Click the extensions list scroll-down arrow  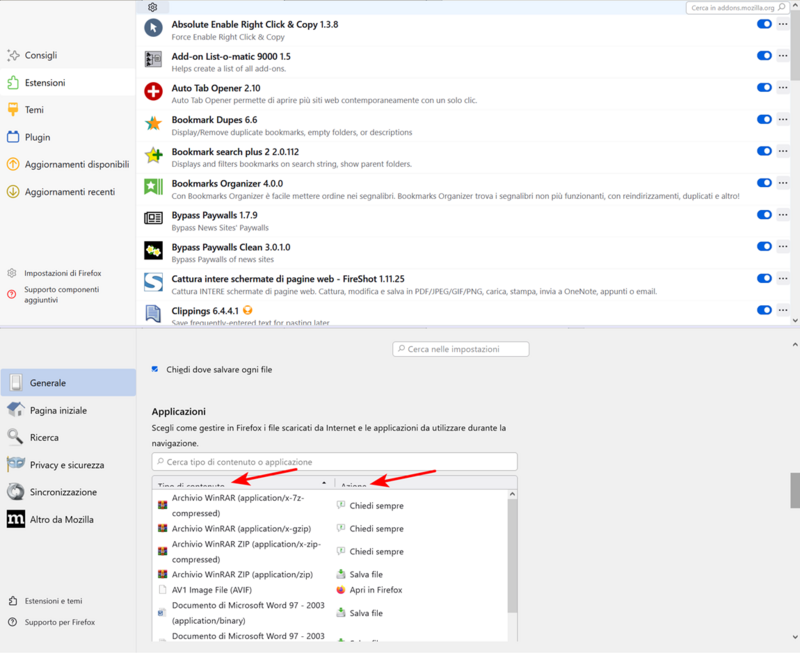(x=795, y=320)
